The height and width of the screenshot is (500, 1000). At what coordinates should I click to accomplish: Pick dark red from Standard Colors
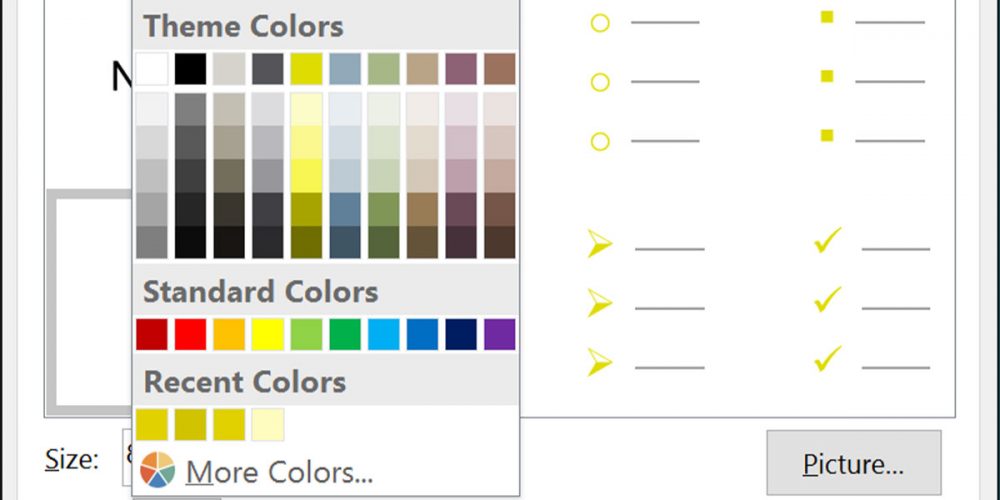[x=152, y=334]
